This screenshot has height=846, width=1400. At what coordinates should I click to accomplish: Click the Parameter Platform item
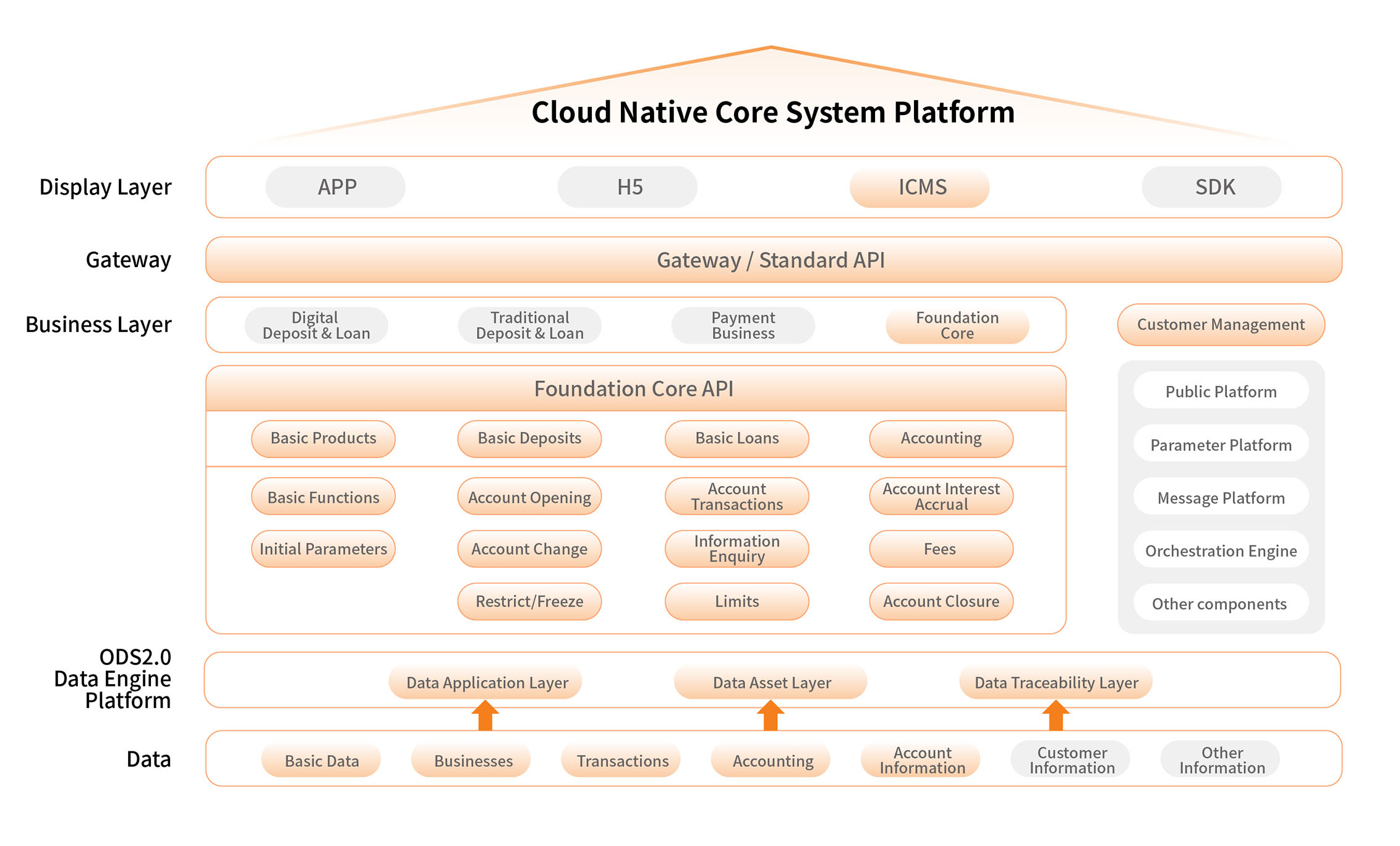pyautogui.click(x=1221, y=445)
